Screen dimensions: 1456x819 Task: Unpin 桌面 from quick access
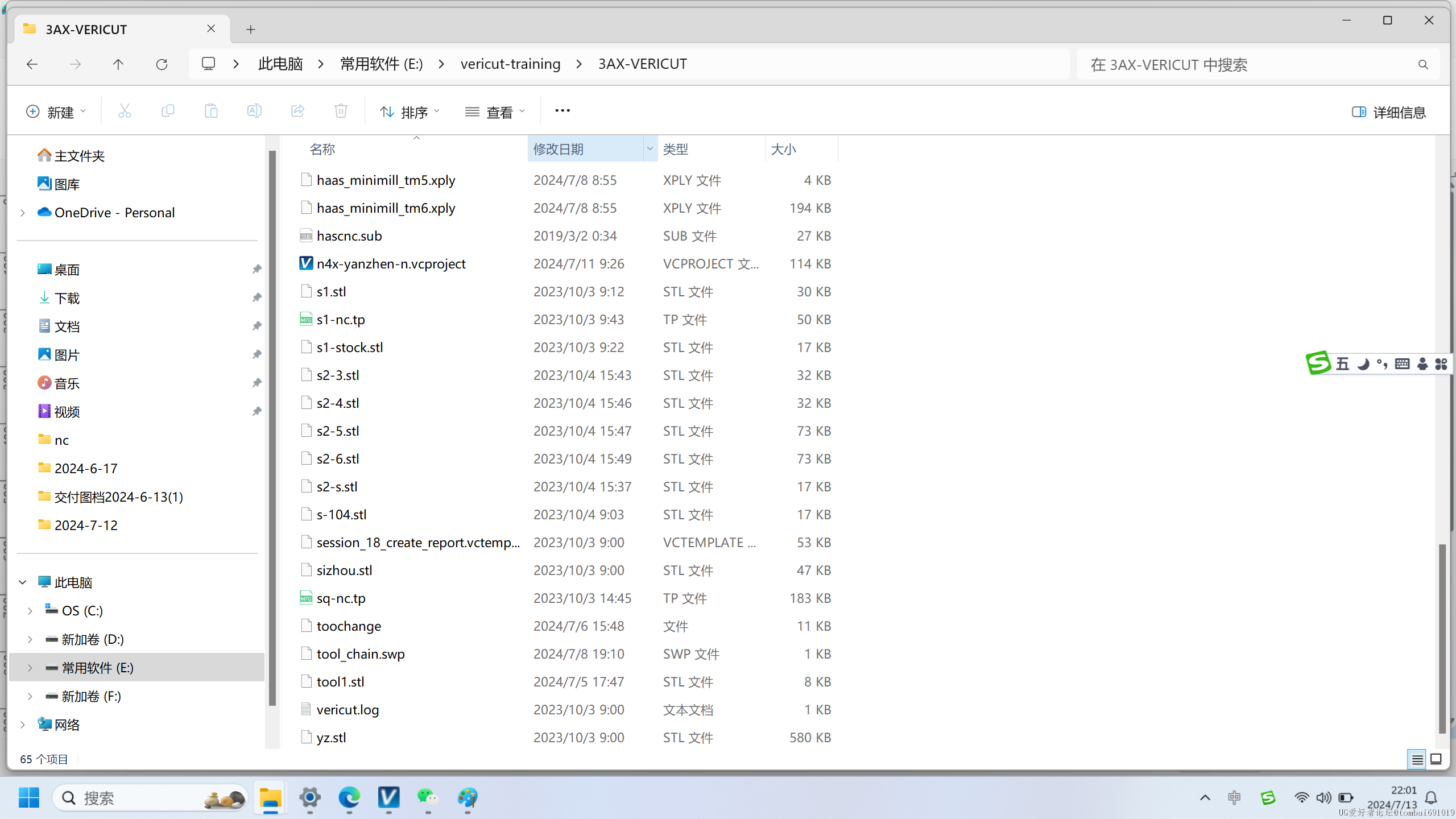pyautogui.click(x=257, y=269)
